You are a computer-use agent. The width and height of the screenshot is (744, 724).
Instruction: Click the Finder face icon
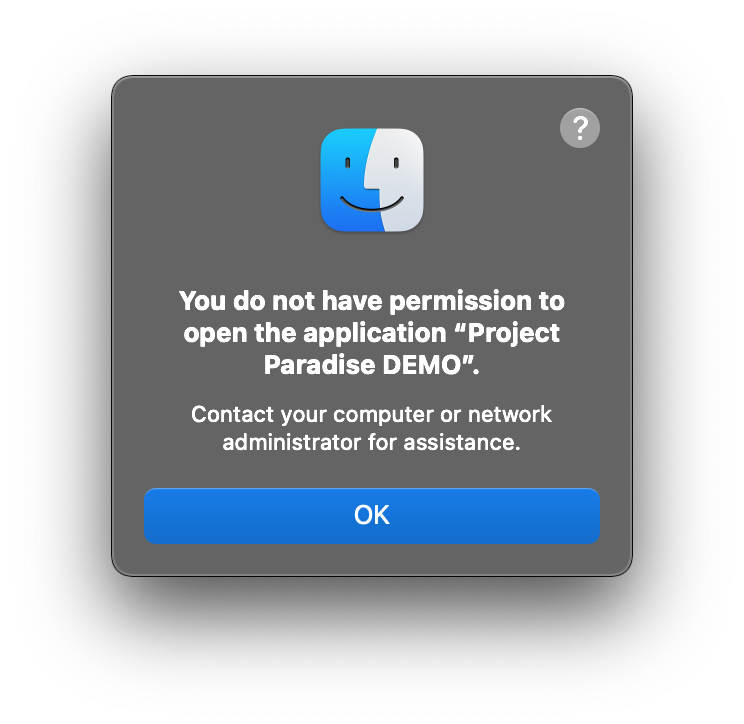click(x=372, y=180)
